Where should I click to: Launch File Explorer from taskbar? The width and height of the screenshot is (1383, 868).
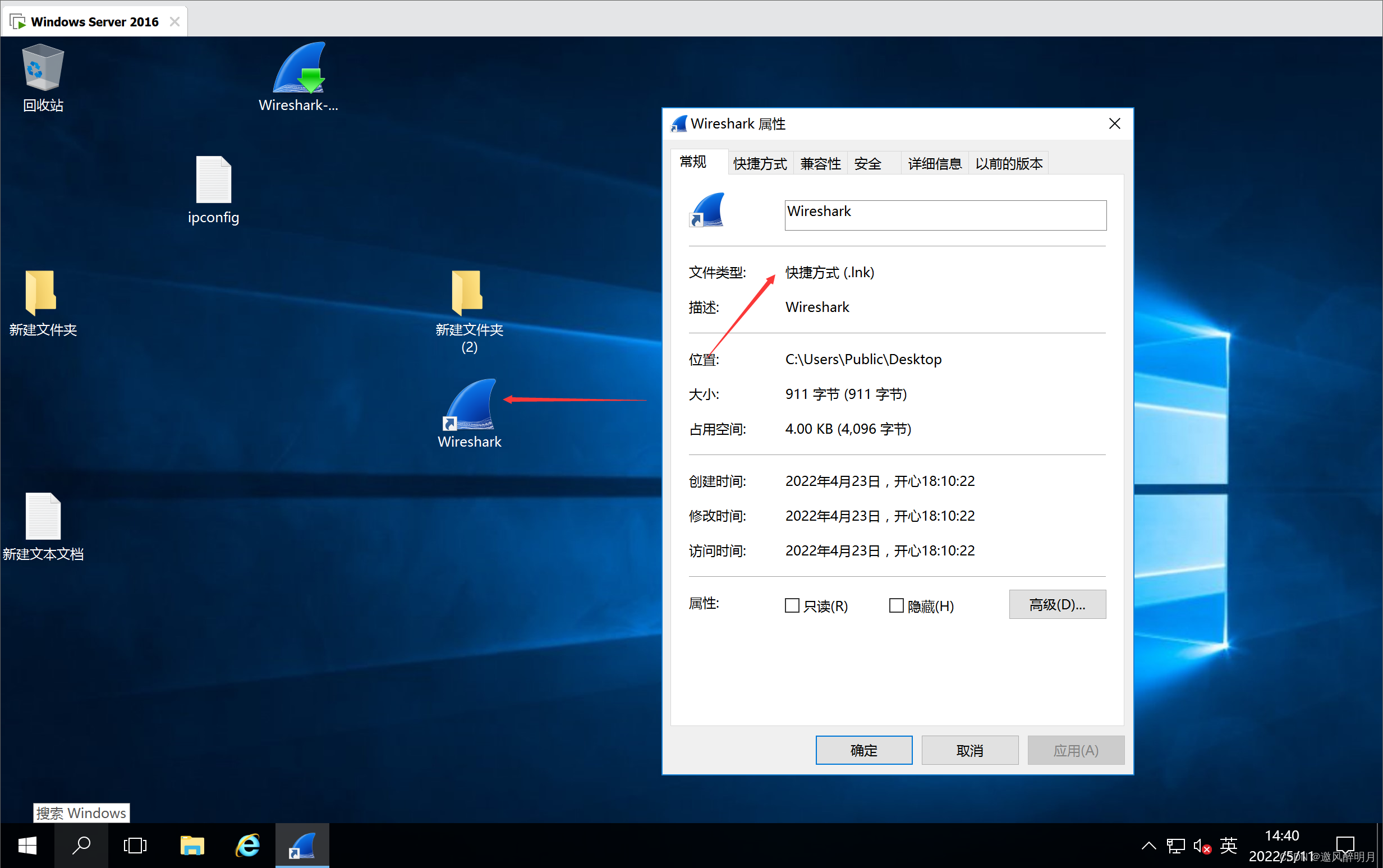tap(192, 846)
